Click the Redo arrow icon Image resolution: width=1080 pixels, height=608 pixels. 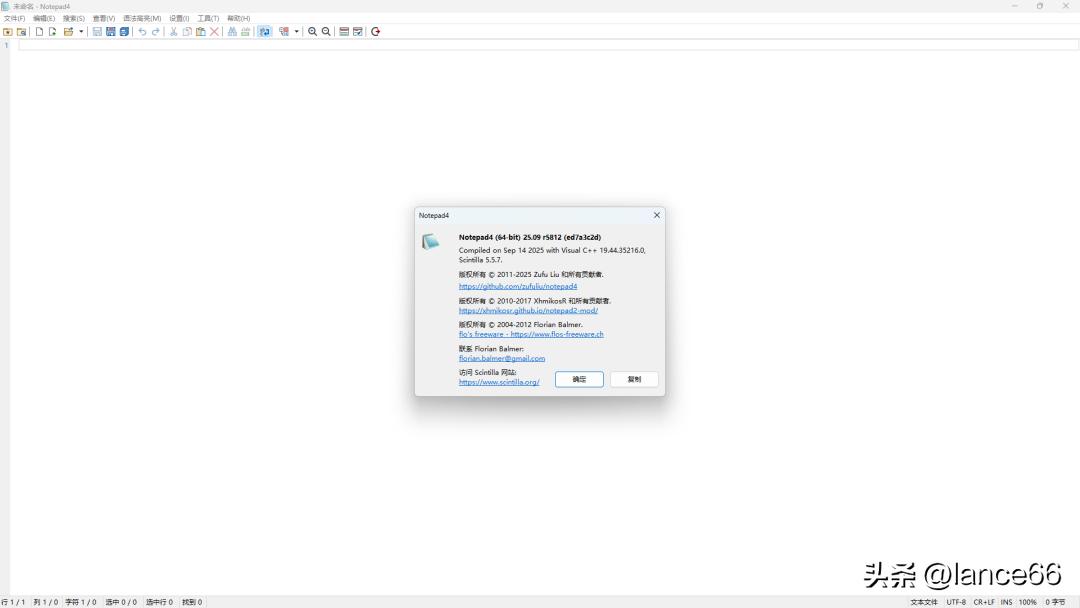[156, 32]
